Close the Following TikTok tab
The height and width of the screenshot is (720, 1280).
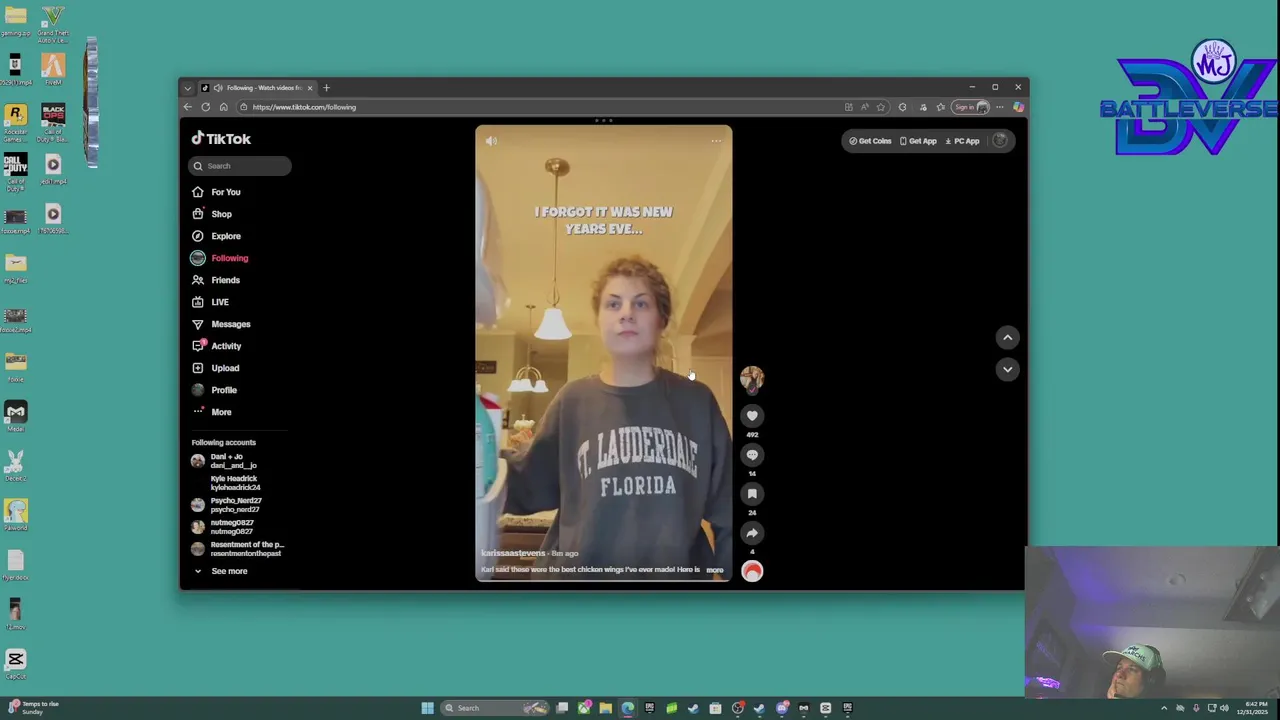pyautogui.click(x=309, y=88)
